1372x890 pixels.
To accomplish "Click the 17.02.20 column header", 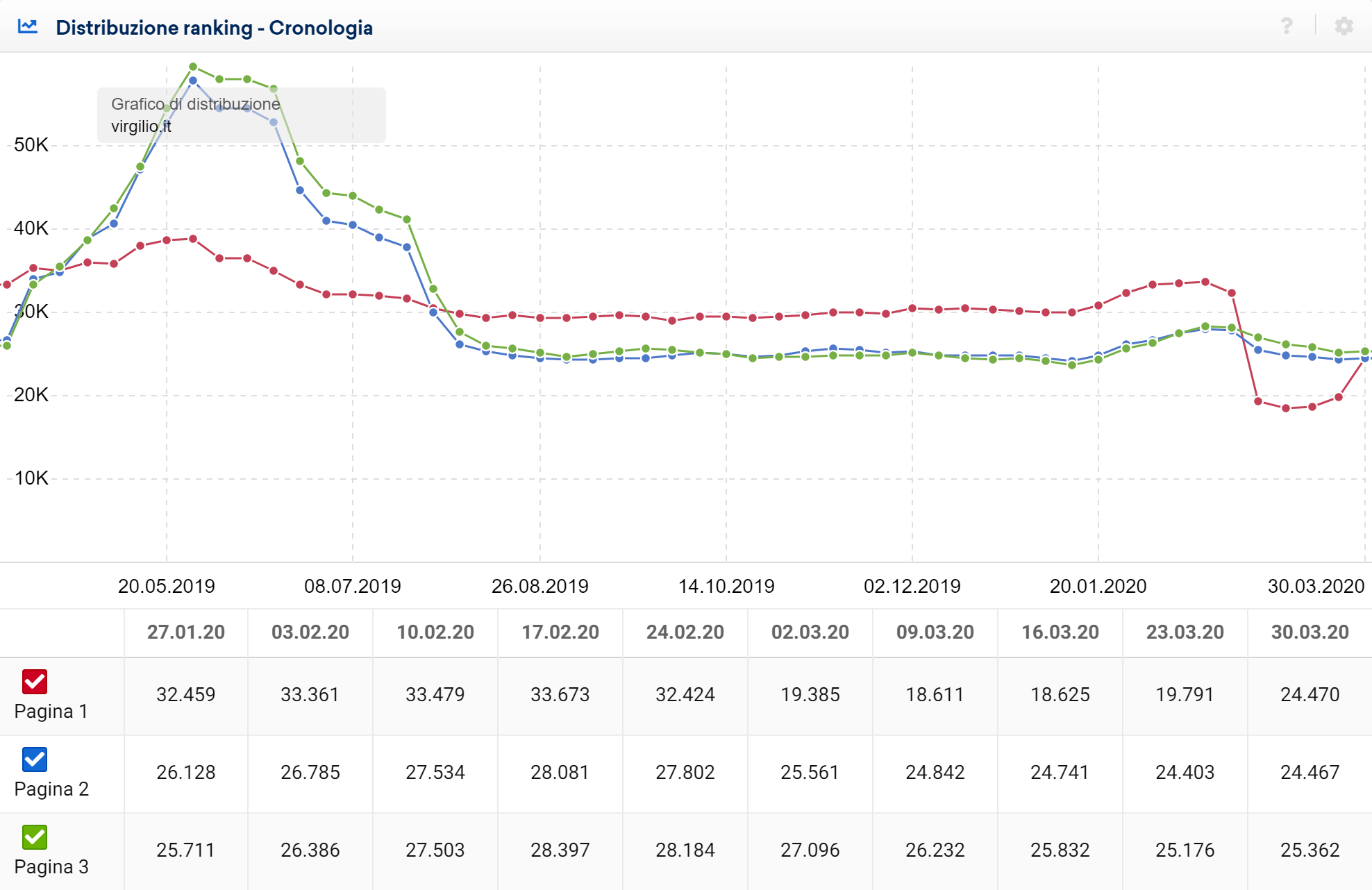I will click(560, 632).
